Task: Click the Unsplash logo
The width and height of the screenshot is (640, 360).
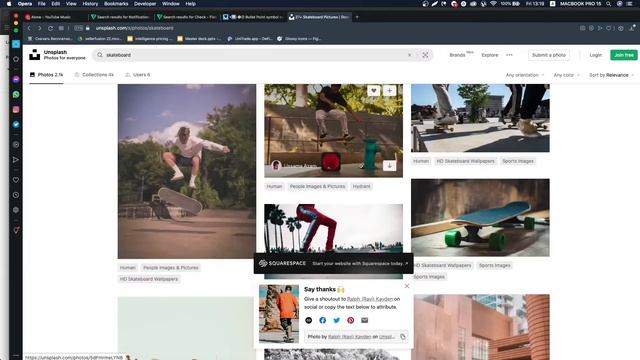Action: coord(35,55)
